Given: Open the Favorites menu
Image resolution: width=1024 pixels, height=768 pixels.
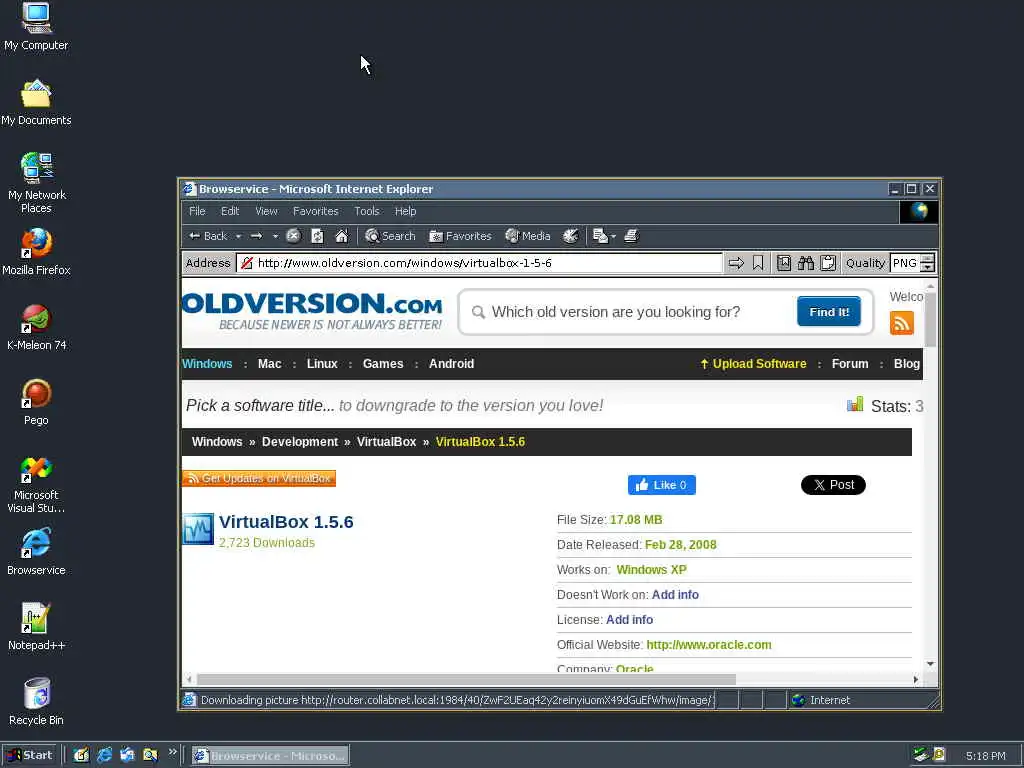Looking at the screenshot, I should tap(315, 211).
